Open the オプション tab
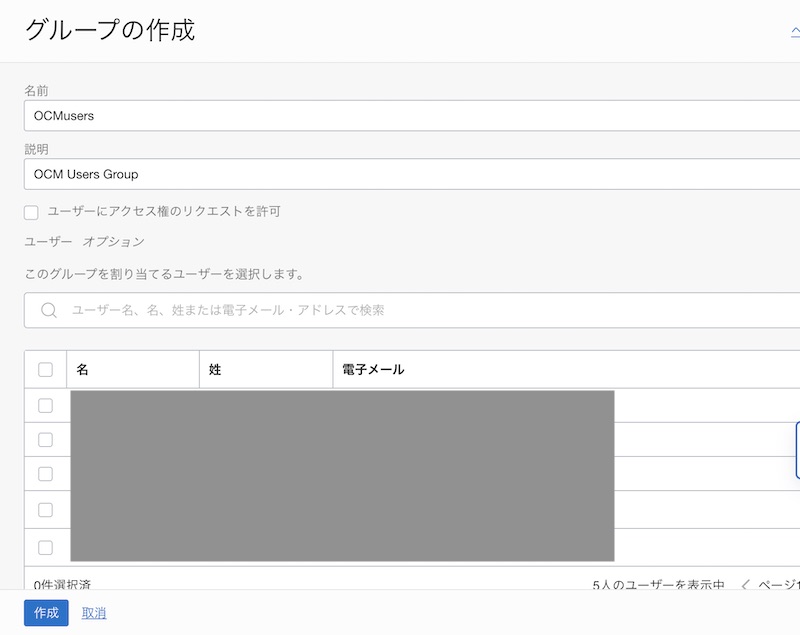This screenshot has height=635, width=800. pos(113,242)
